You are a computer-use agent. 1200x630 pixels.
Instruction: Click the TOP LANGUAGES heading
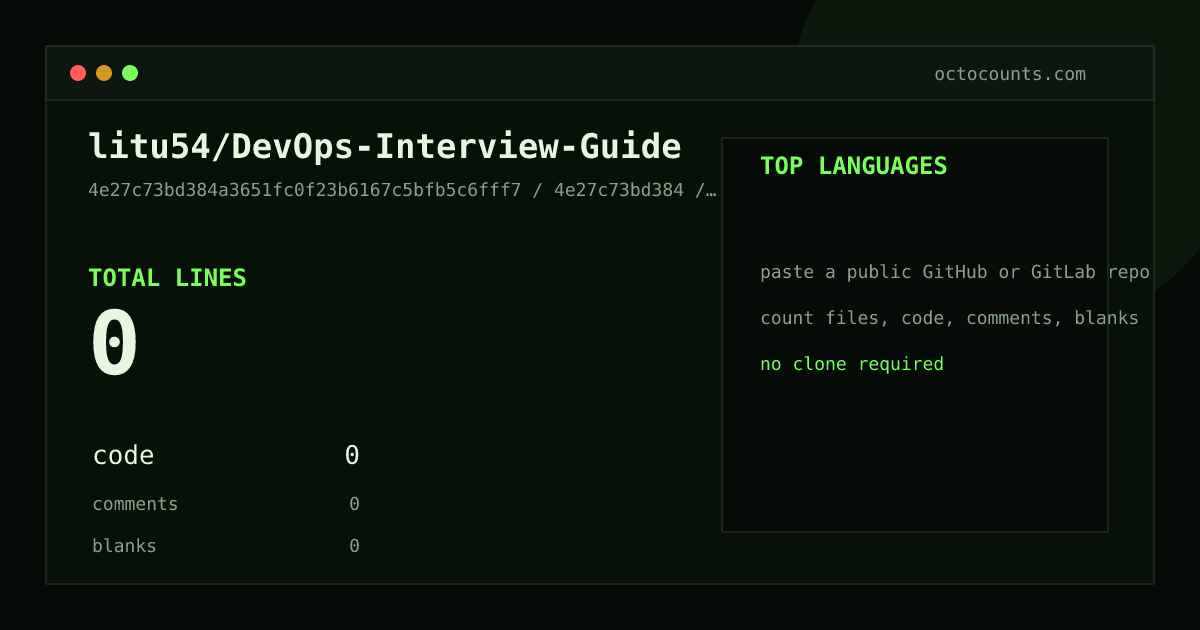coord(853,166)
